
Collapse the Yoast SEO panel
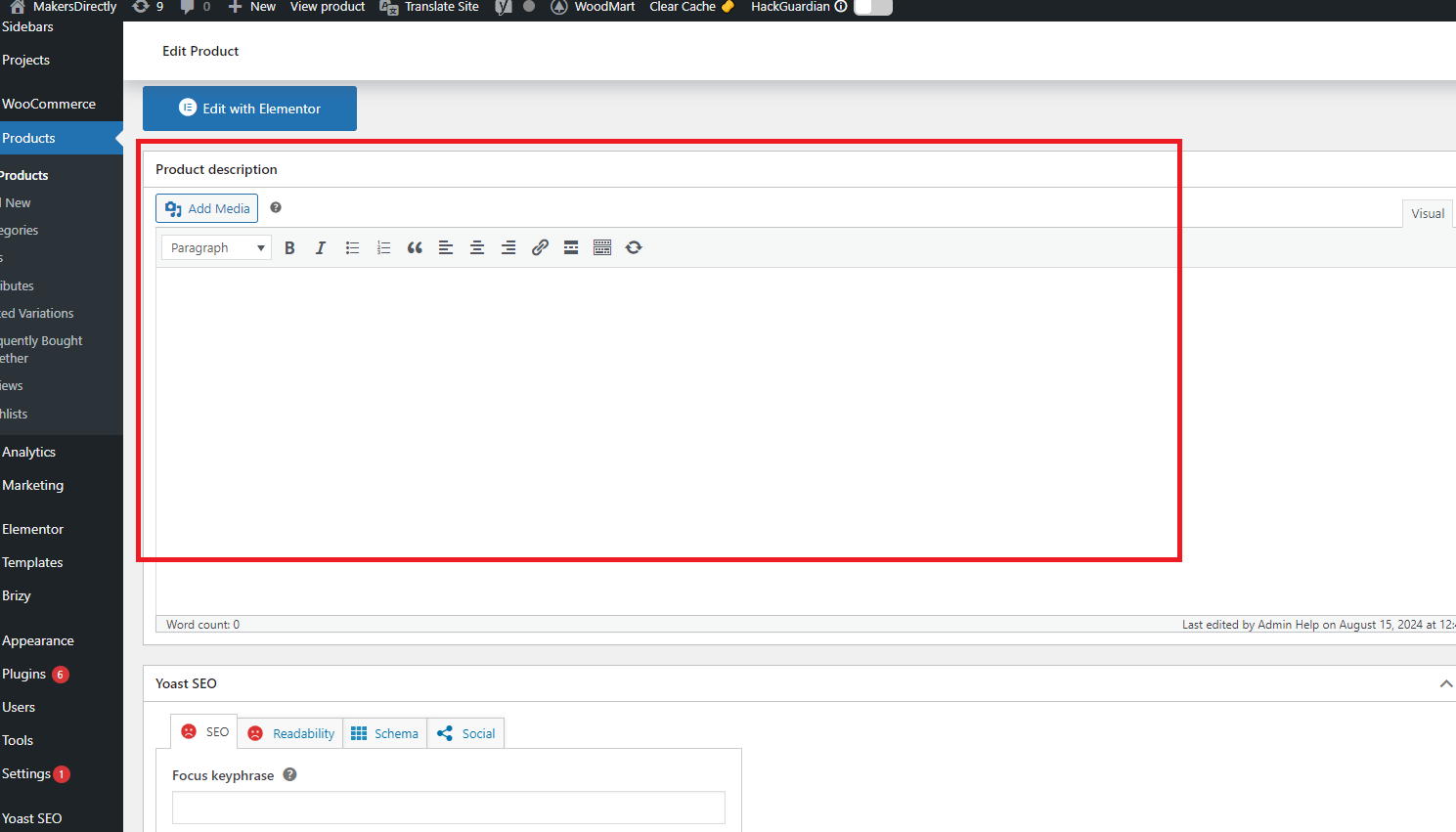coord(1445,683)
